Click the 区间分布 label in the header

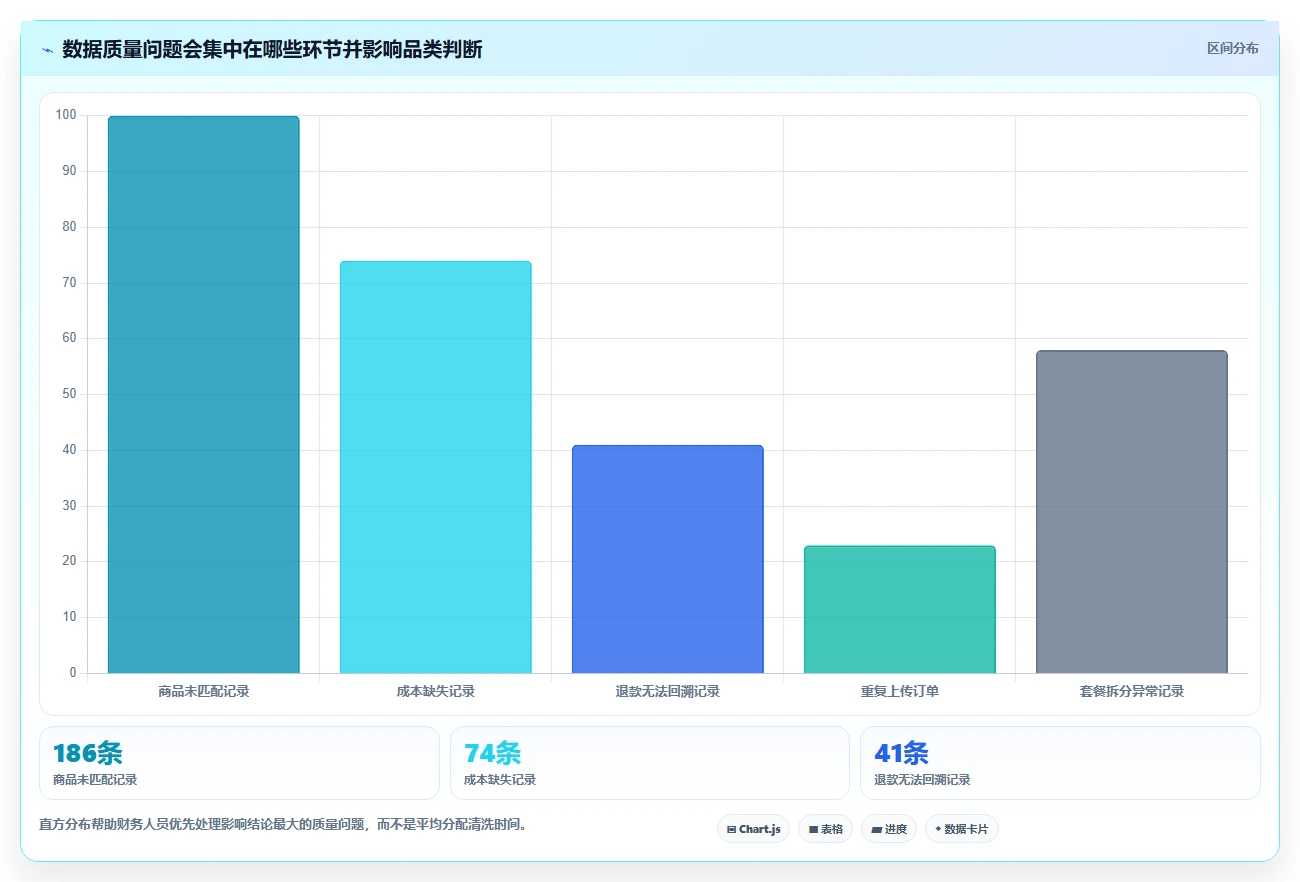tap(1232, 49)
